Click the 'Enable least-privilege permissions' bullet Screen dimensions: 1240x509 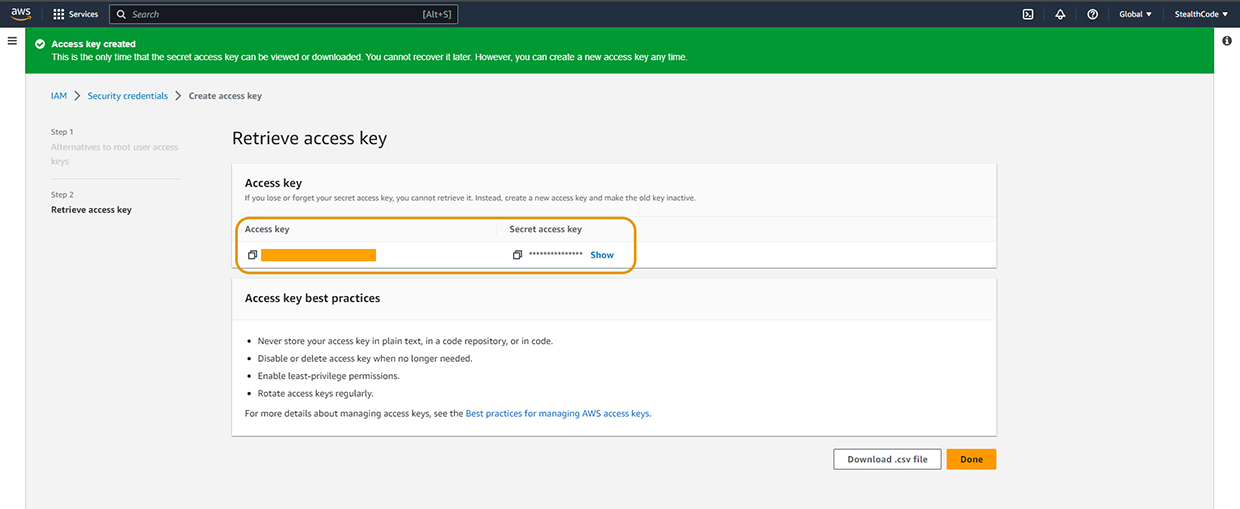point(328,376)
